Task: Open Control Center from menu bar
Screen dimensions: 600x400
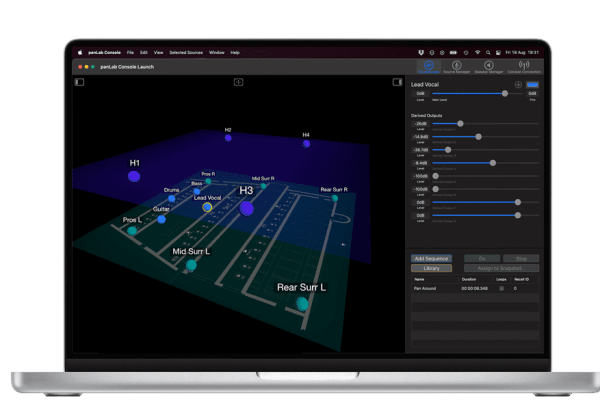Action: coord(498,52)
